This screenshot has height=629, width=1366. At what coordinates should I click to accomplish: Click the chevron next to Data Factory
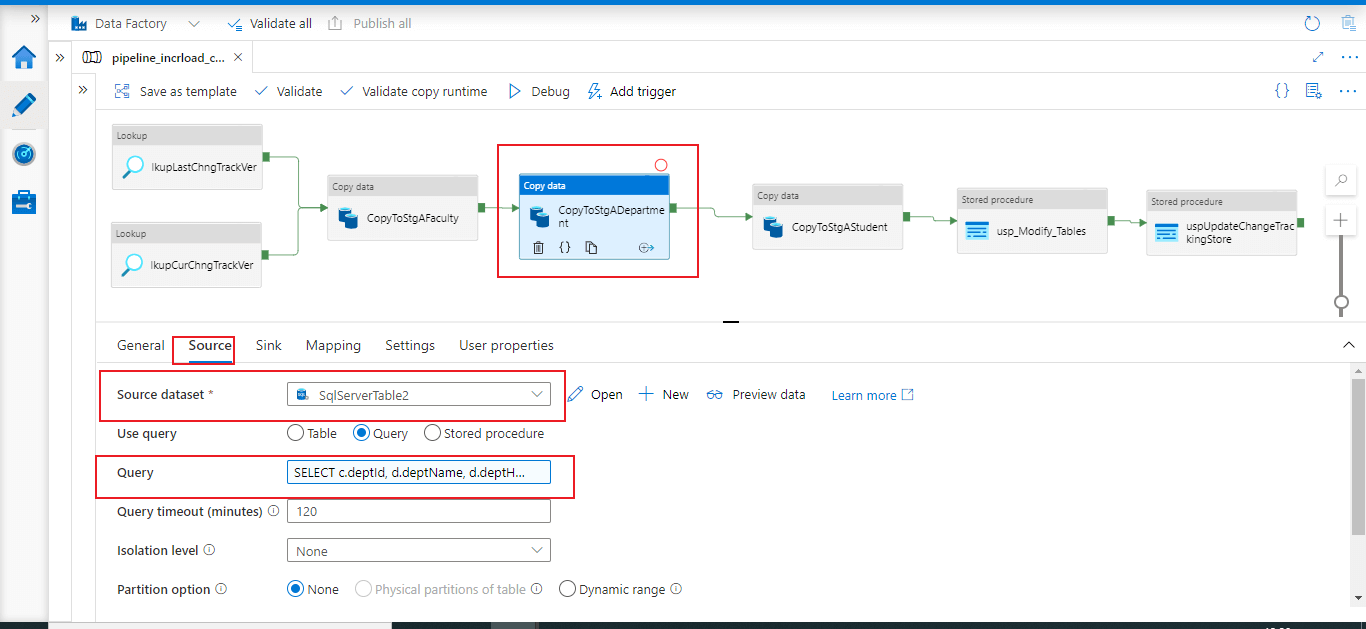[x=194, y=23]
